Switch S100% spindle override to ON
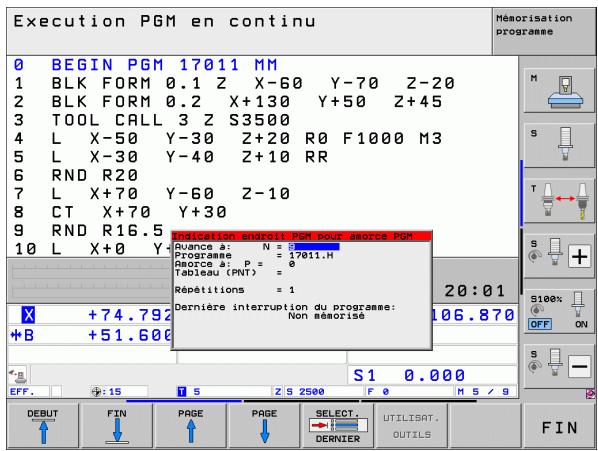Screen dimensions: 598x451 (581, 324)
